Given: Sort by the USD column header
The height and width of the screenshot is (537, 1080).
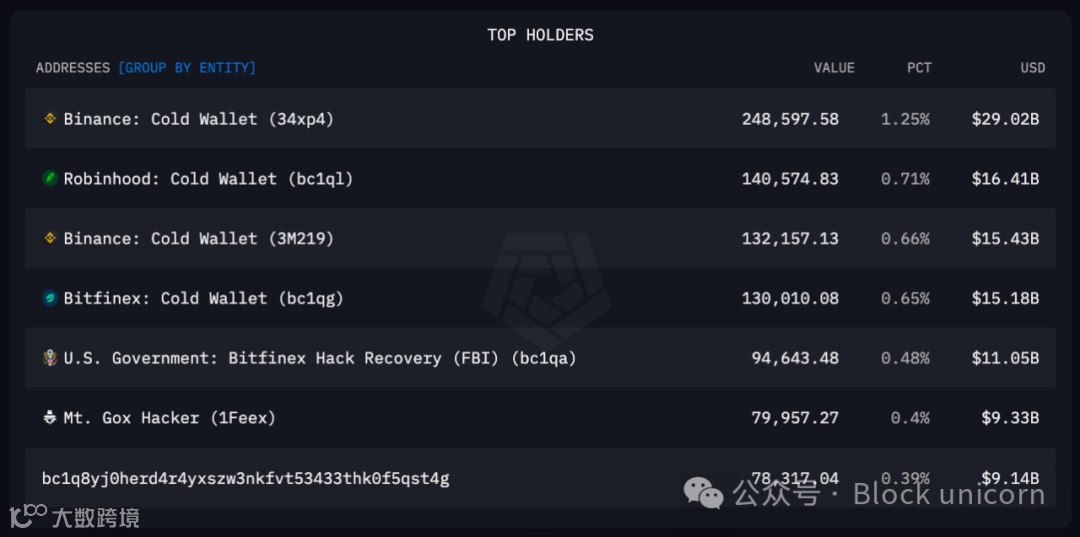Looking at the screenshot, I should coord(1032,68).
